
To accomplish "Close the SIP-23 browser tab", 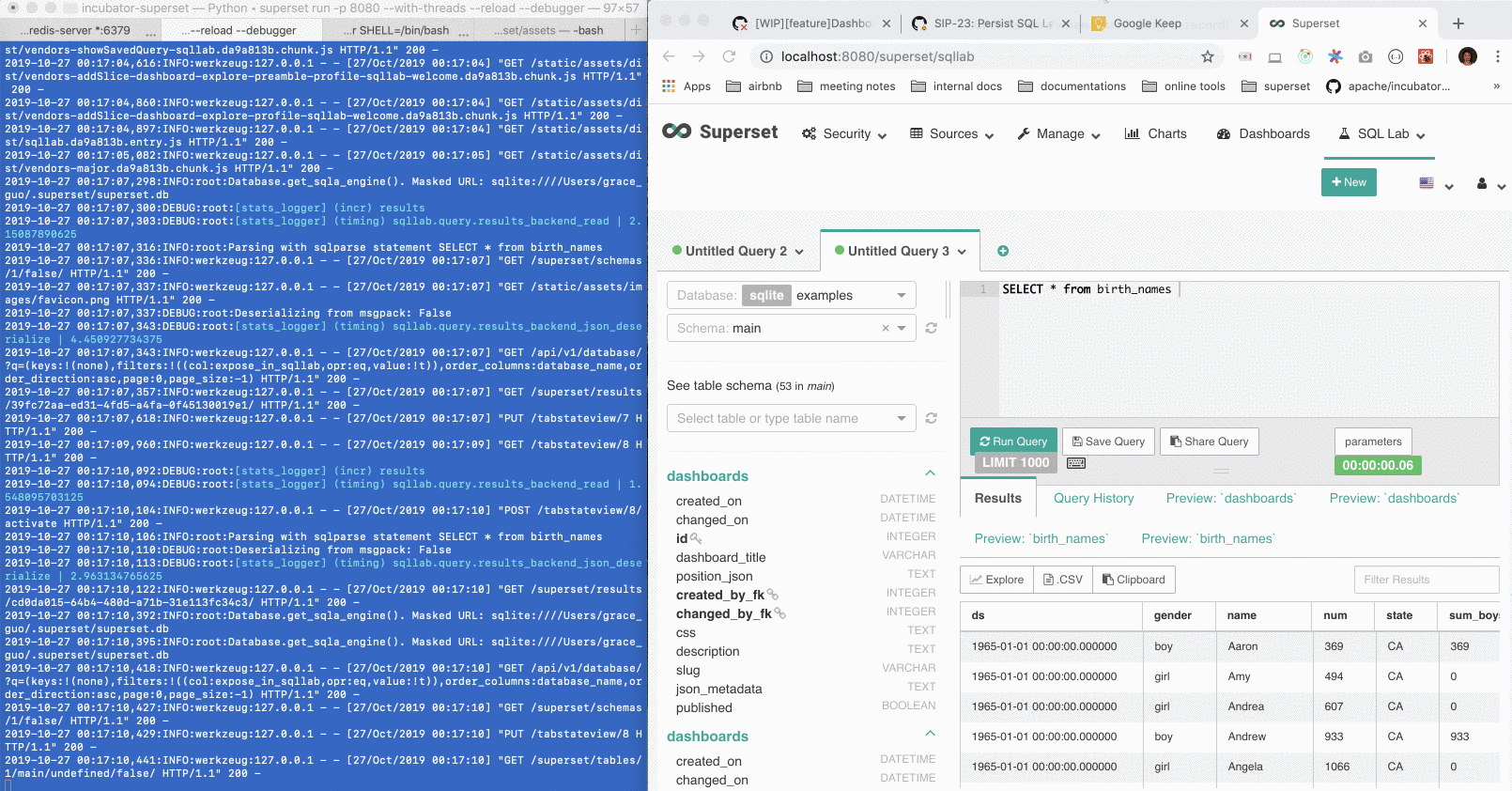I will click(1066, 23).
